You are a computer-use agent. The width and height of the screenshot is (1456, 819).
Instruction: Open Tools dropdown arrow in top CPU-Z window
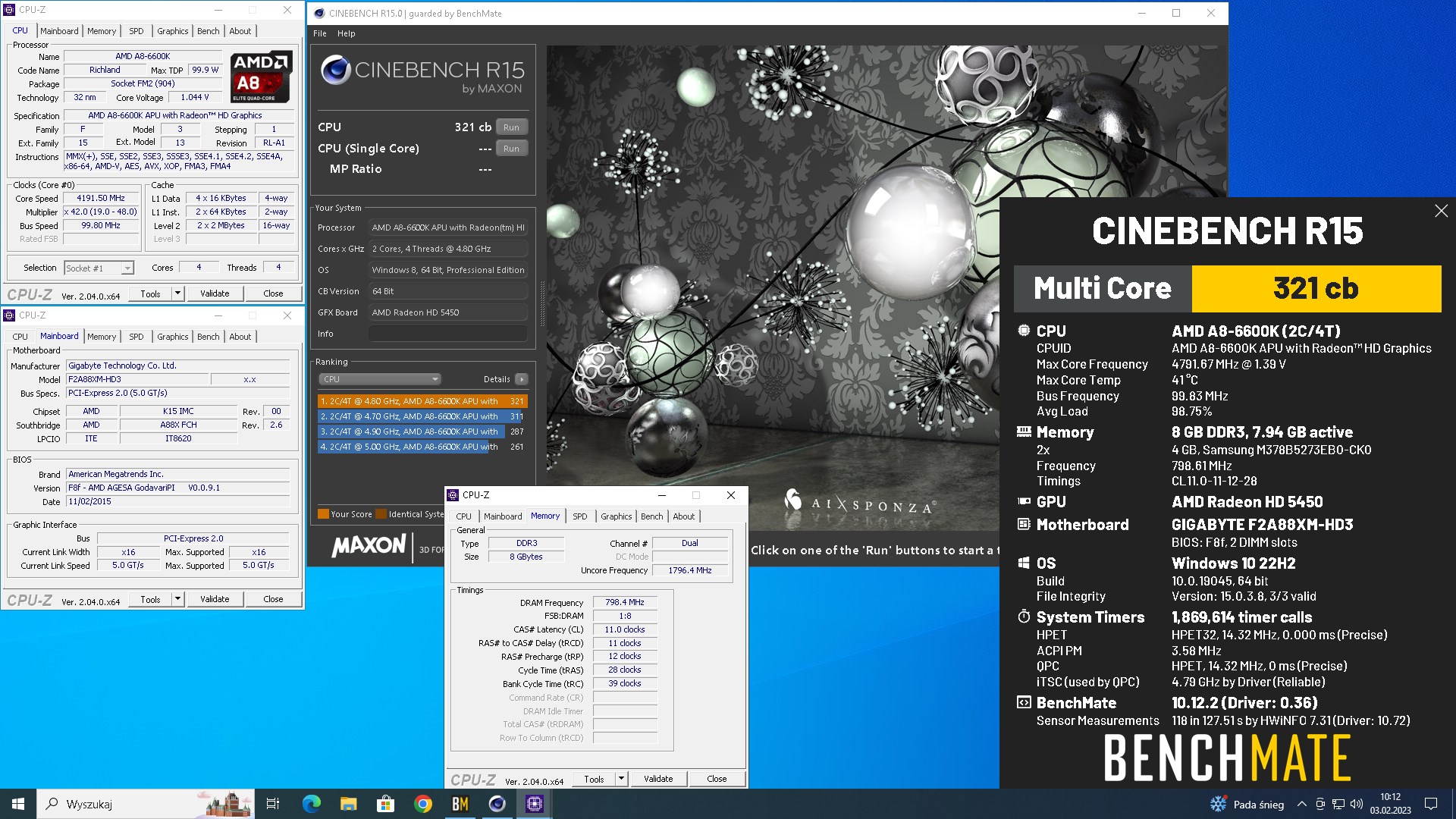click(177, 293)
